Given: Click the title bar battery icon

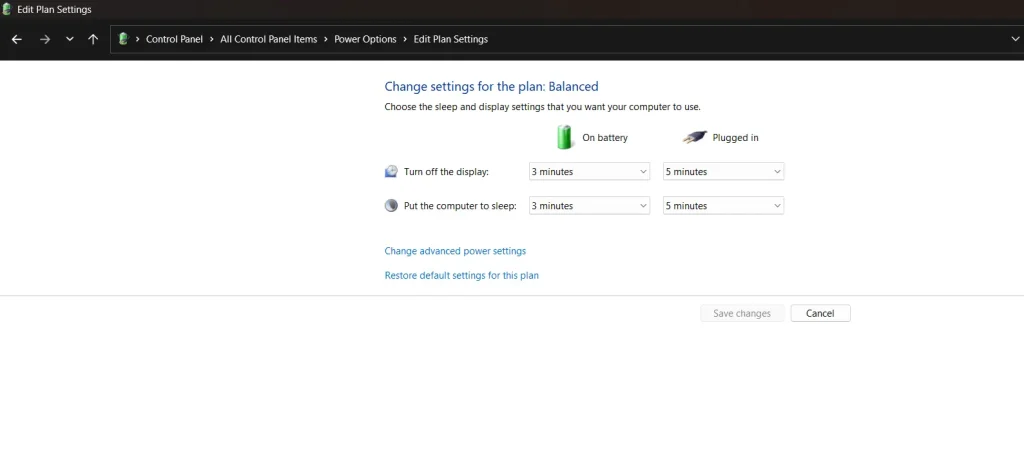Looking at the screenshot, I should pyautogui.click(x=7, y=10).
